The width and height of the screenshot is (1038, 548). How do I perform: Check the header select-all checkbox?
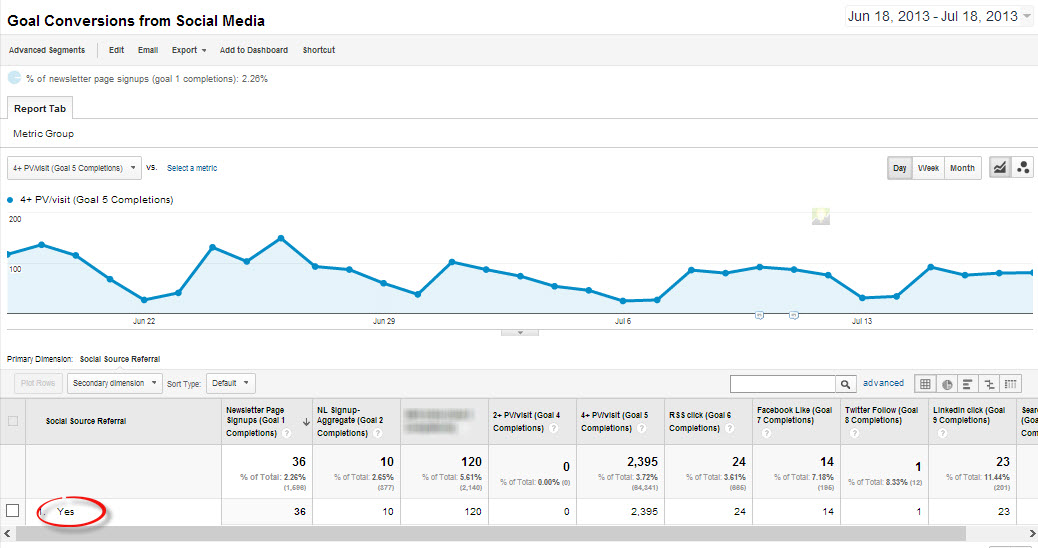(13, 421)
